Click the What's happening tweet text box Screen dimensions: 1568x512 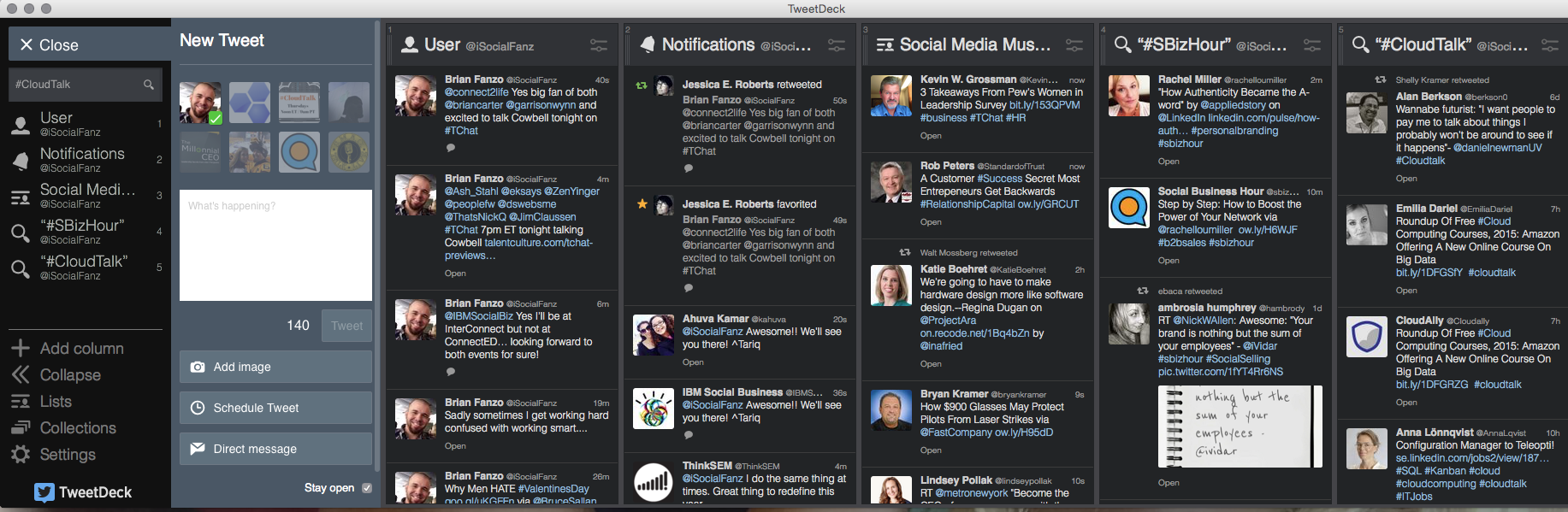pyautogui.click(x=275, y=245)
